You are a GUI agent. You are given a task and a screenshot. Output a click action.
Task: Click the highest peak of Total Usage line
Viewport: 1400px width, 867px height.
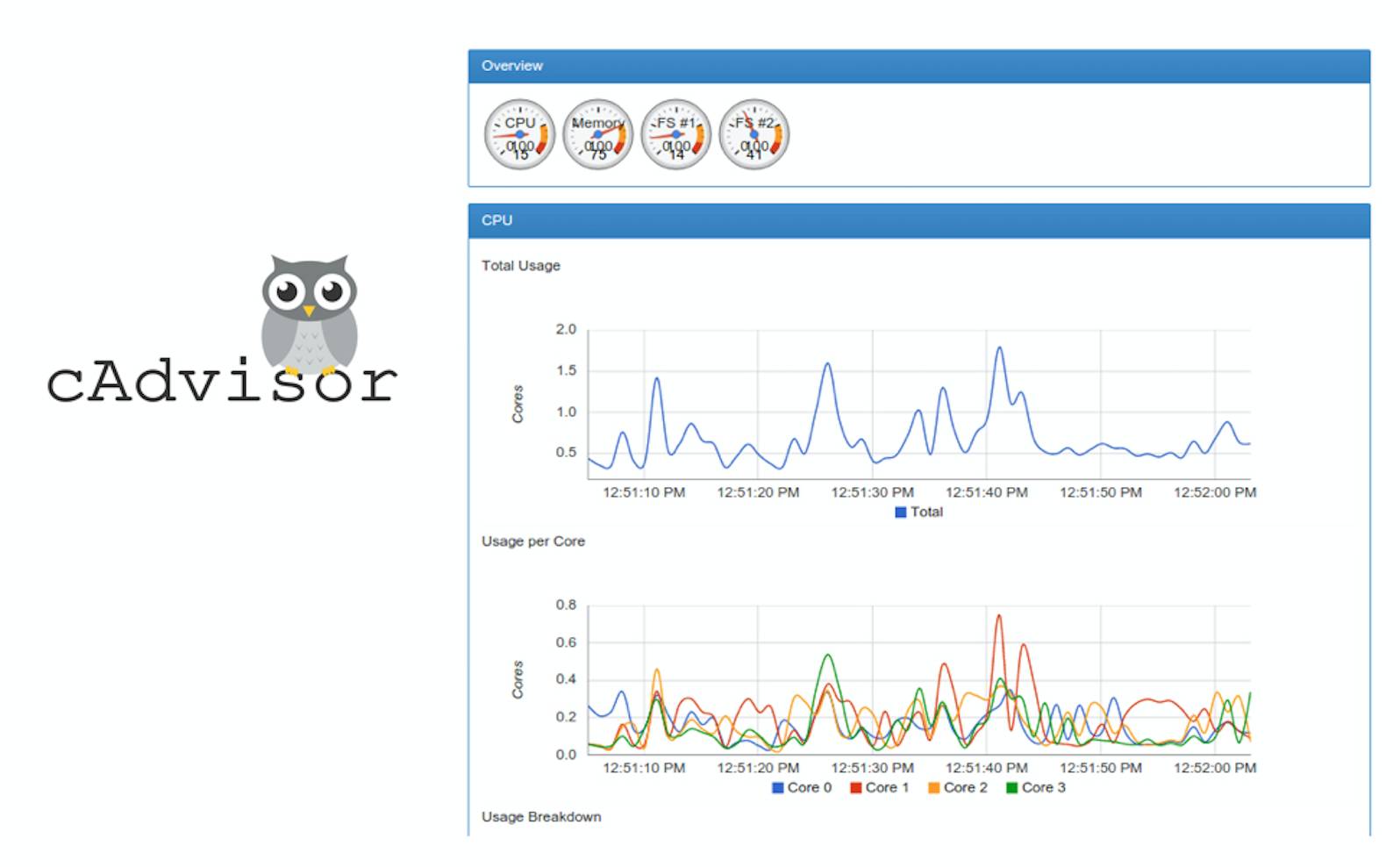pos(999,348)
